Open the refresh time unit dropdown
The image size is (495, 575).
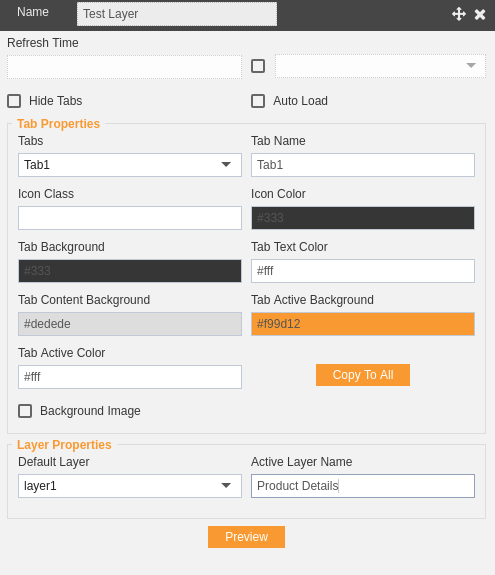[380, 66]
